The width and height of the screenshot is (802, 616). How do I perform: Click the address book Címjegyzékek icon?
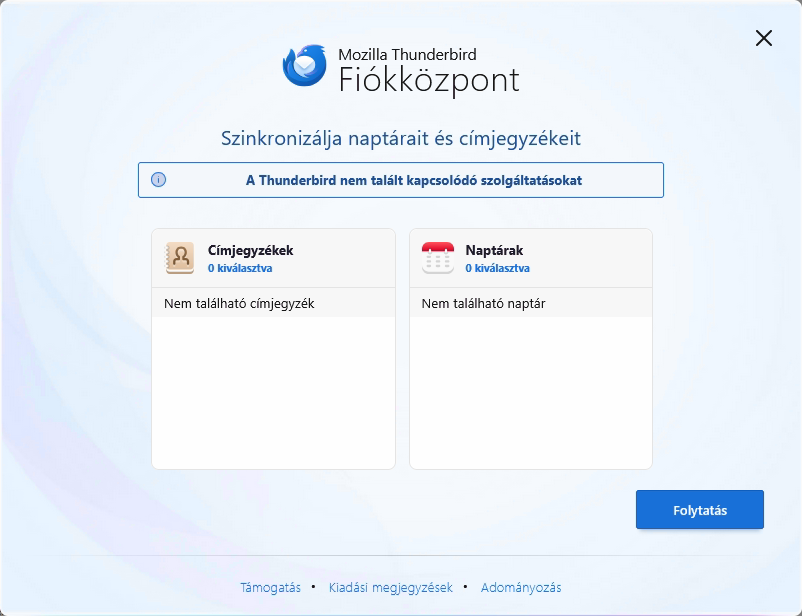[180, 258]
